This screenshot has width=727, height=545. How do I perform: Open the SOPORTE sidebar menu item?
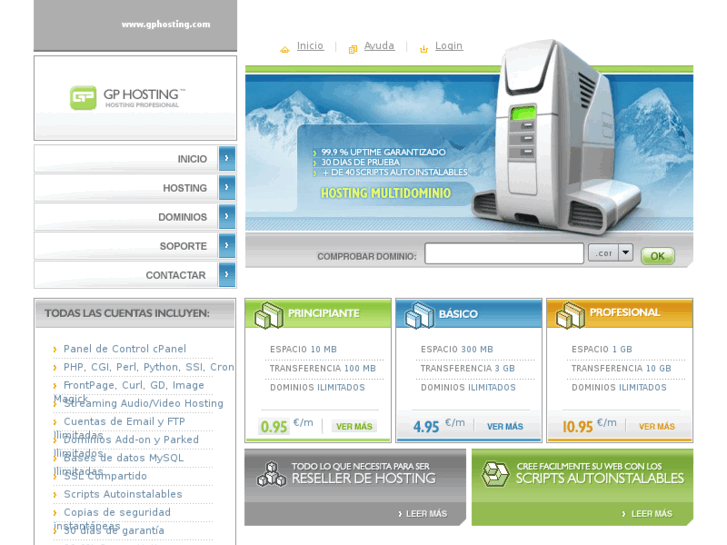coord(135,246)
